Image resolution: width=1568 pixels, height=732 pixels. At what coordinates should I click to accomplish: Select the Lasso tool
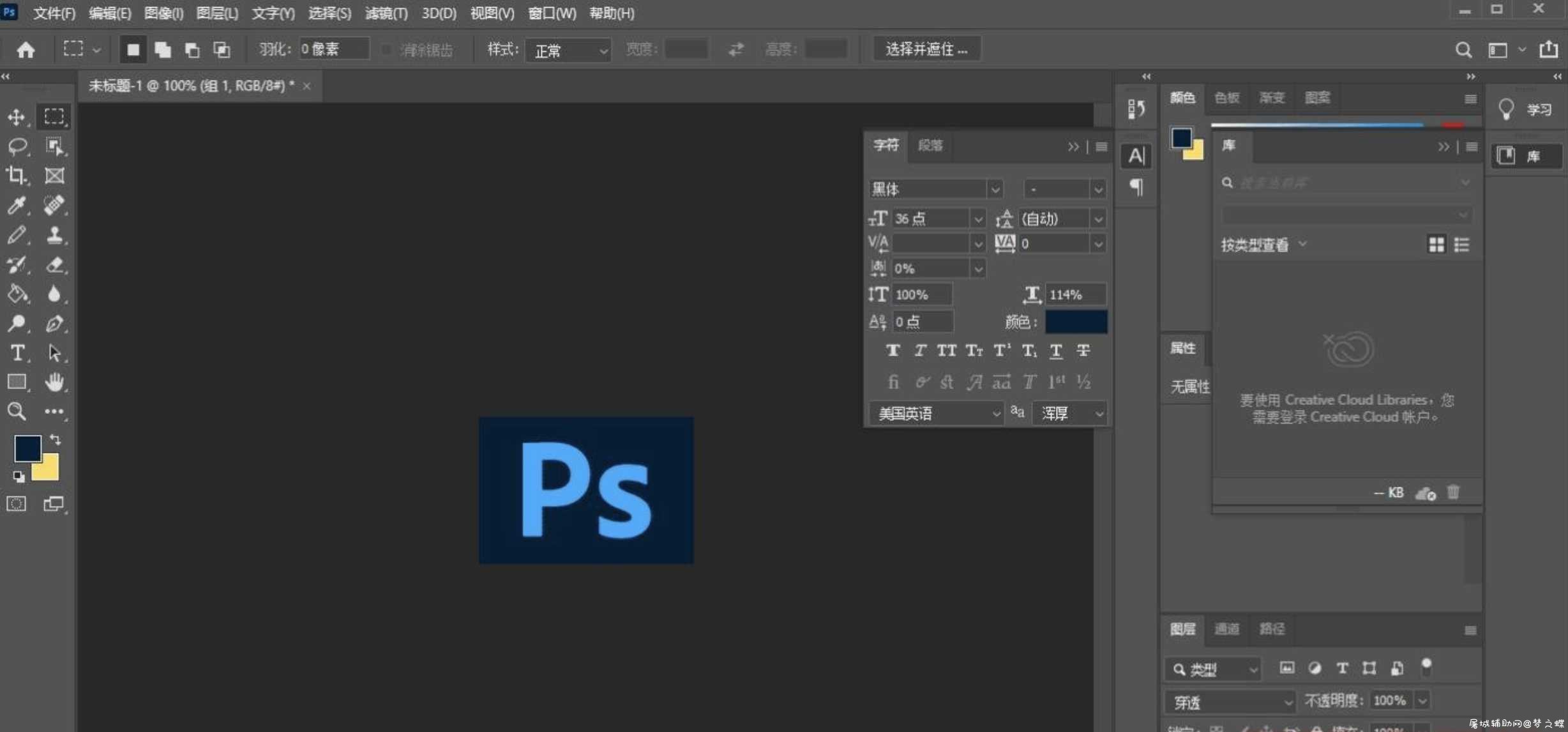[x=17, y=146]
